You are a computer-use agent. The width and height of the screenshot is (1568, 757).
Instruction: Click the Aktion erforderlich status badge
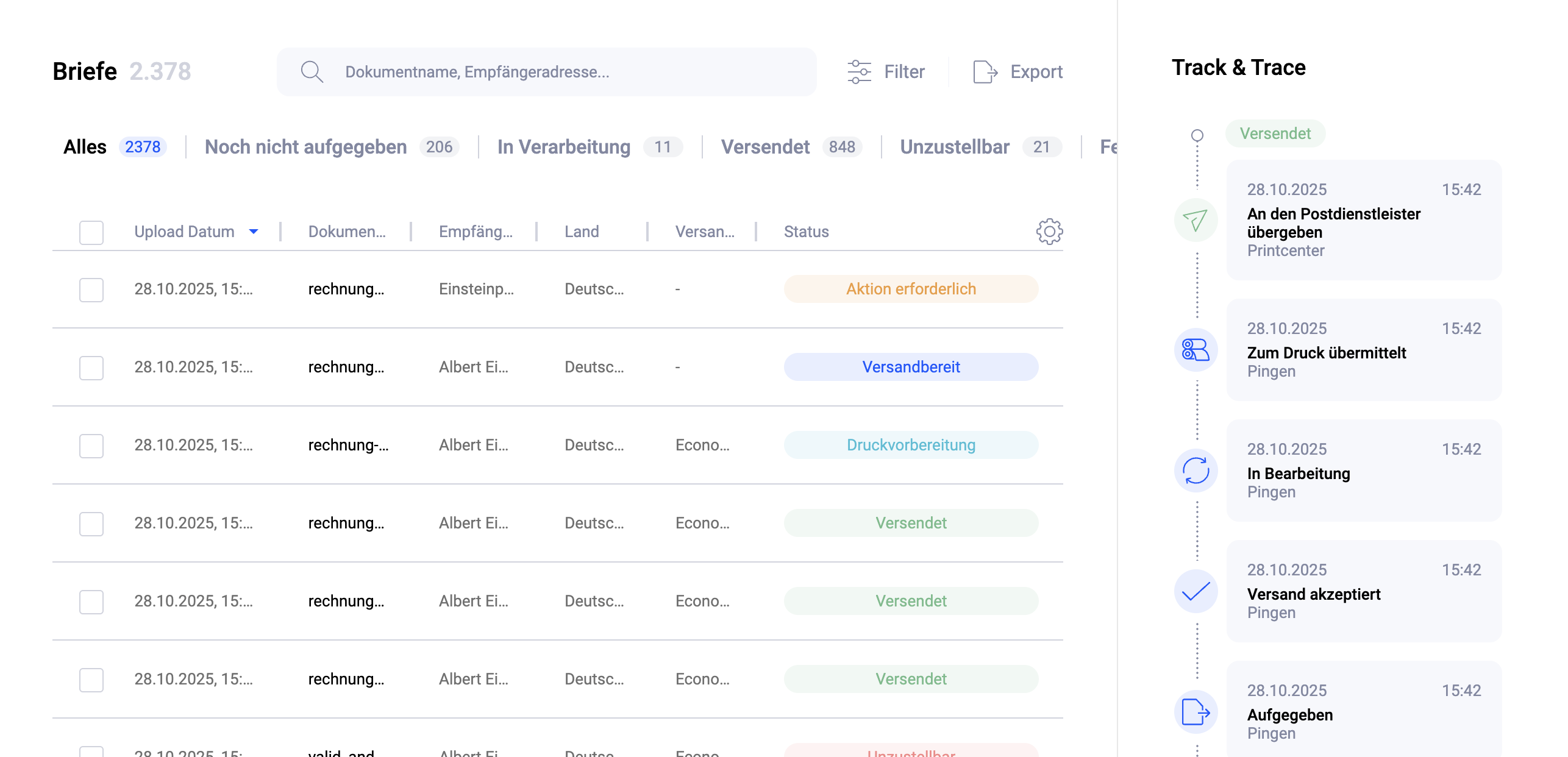coord(910,288)
